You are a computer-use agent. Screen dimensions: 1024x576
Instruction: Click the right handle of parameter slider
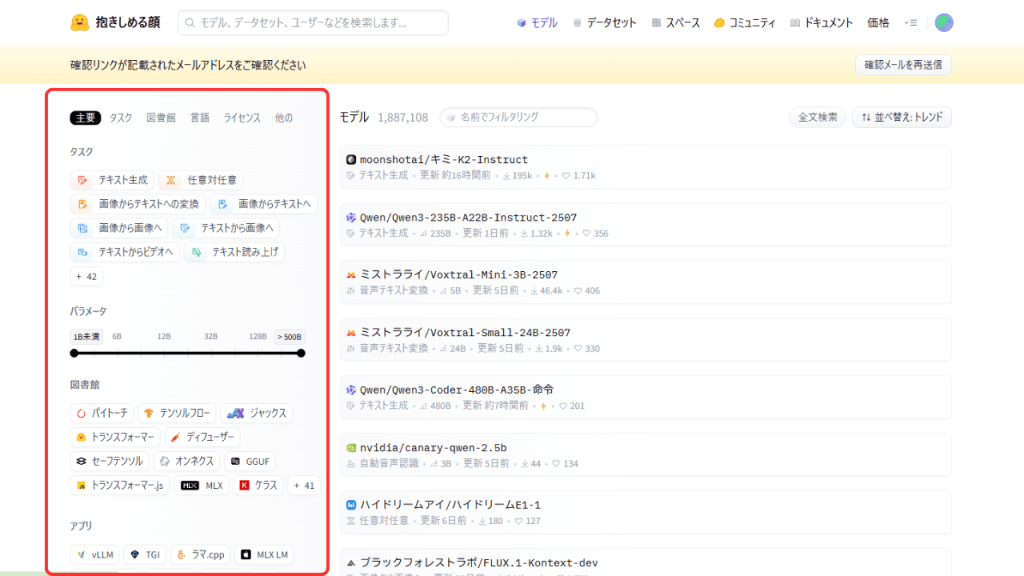click(x=300, y=353)
